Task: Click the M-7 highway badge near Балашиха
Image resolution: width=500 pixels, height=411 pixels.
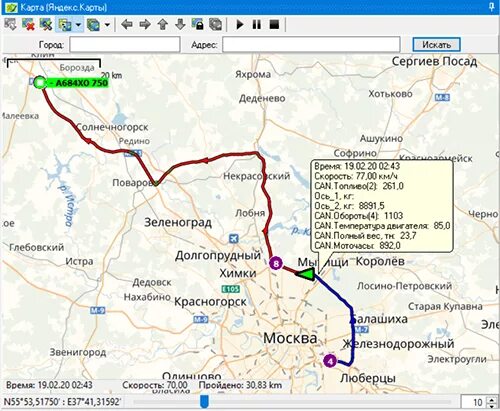Action: [x=361, y=330]
